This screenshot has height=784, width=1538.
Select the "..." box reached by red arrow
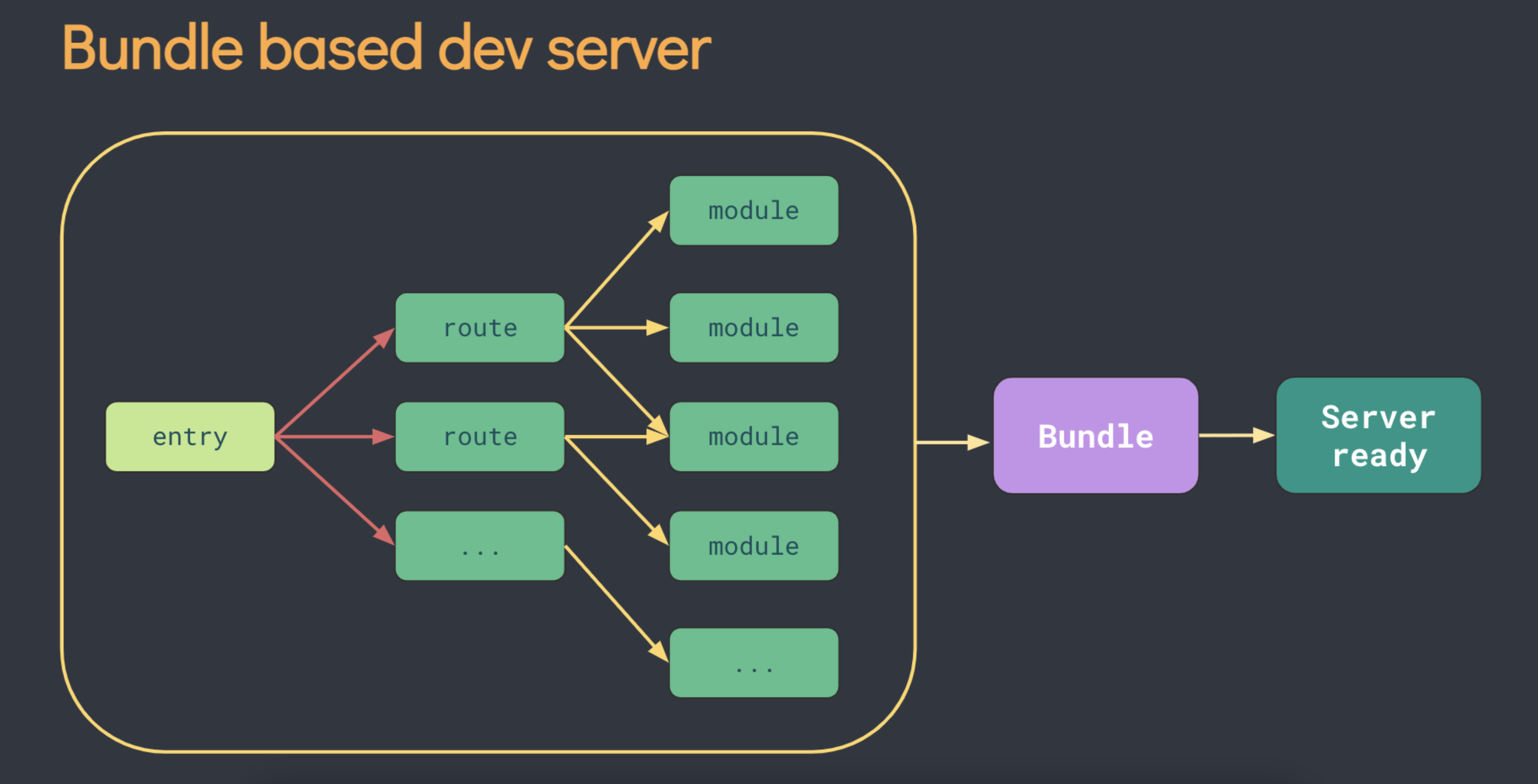(x=479, y=546)
